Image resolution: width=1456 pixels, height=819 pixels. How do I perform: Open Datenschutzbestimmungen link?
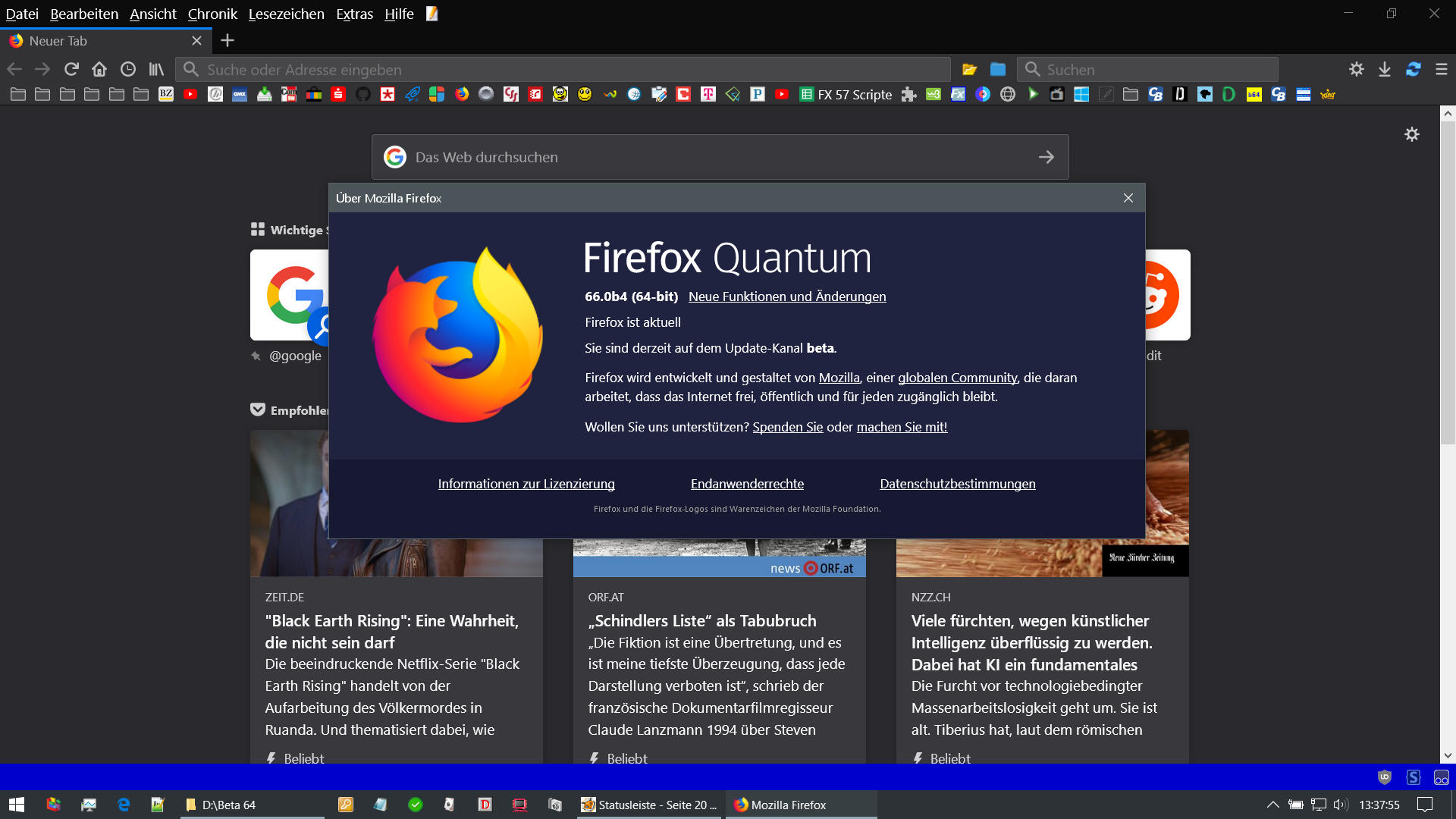[957, 484]
